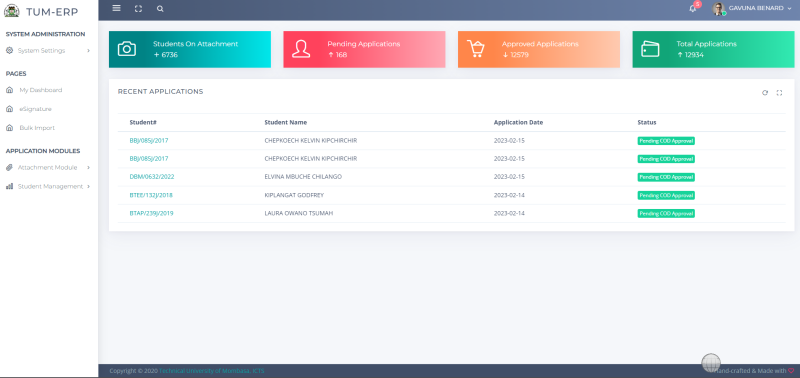Select the Pending Applications card title

[364, 44]
